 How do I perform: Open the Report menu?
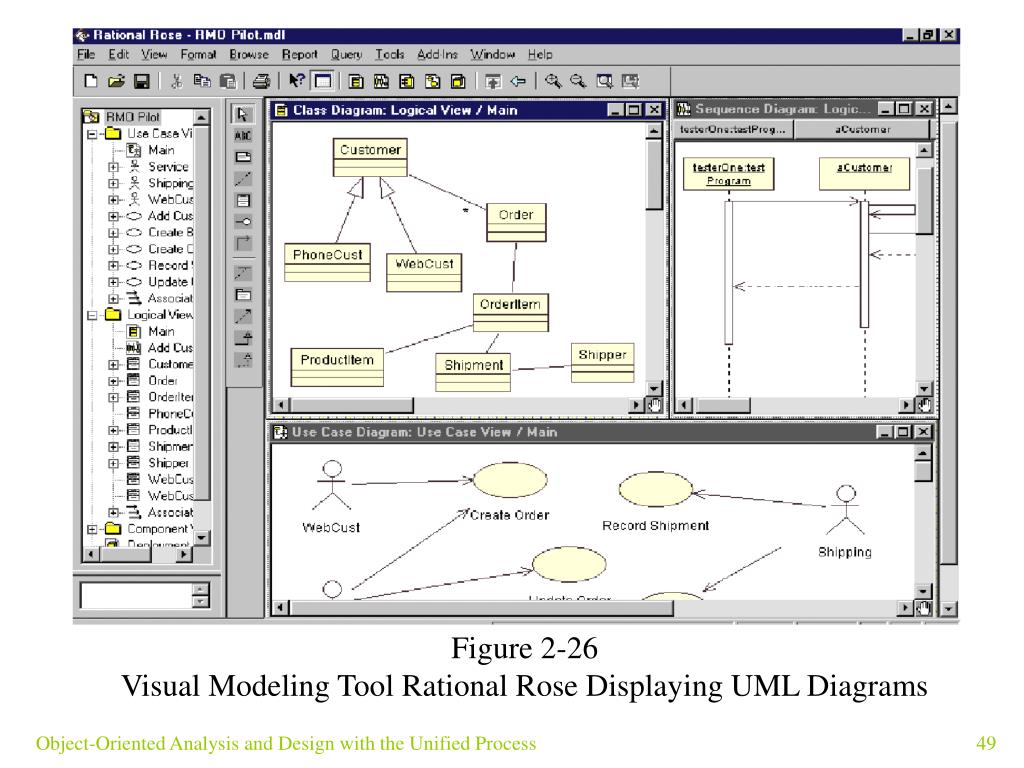(299, 55)
